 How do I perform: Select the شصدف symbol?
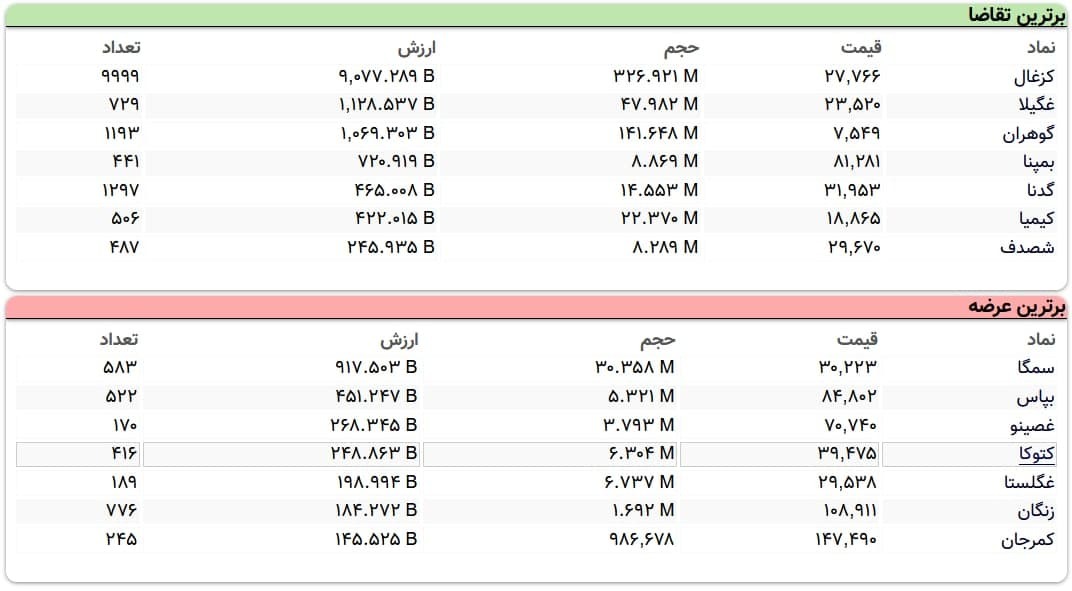[x=1031, y=248]
